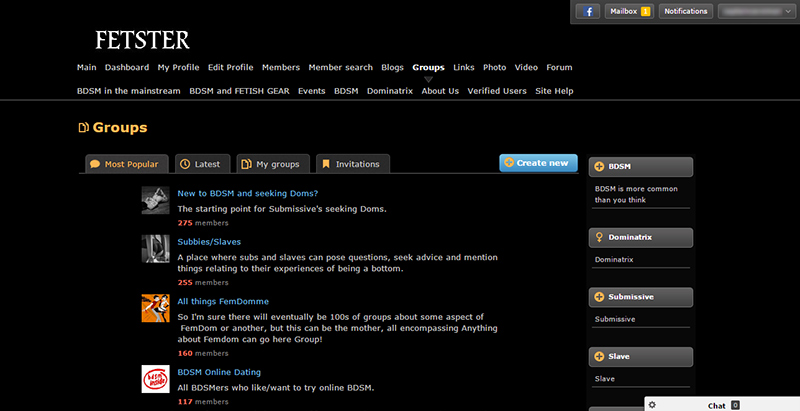This screenshot has height=411, width=800.
Task: Open the Member search menu item
Action: coord(340,68)
